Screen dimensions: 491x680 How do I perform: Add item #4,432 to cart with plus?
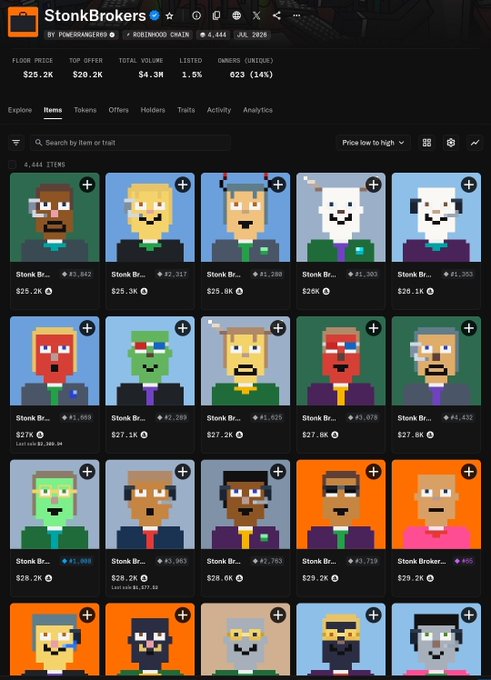pyautogui.click(x=469, y=328)
